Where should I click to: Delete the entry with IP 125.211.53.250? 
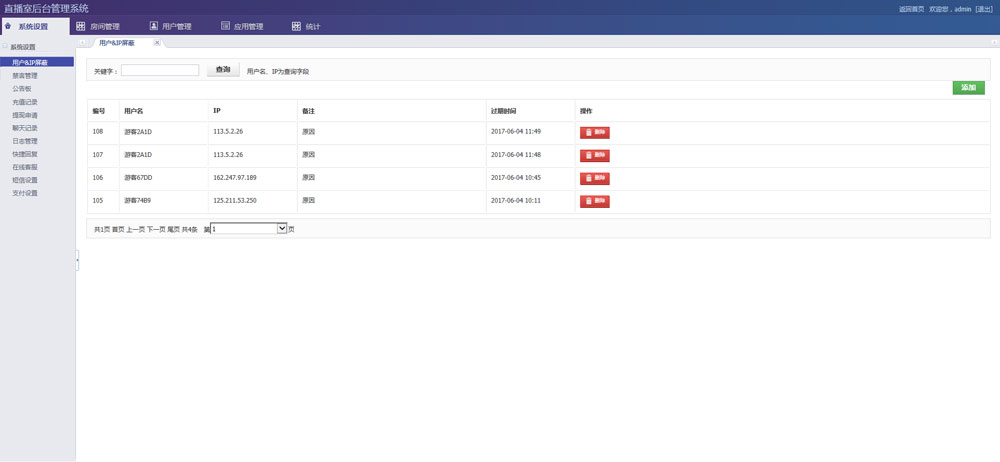click(x=595, y=201)
